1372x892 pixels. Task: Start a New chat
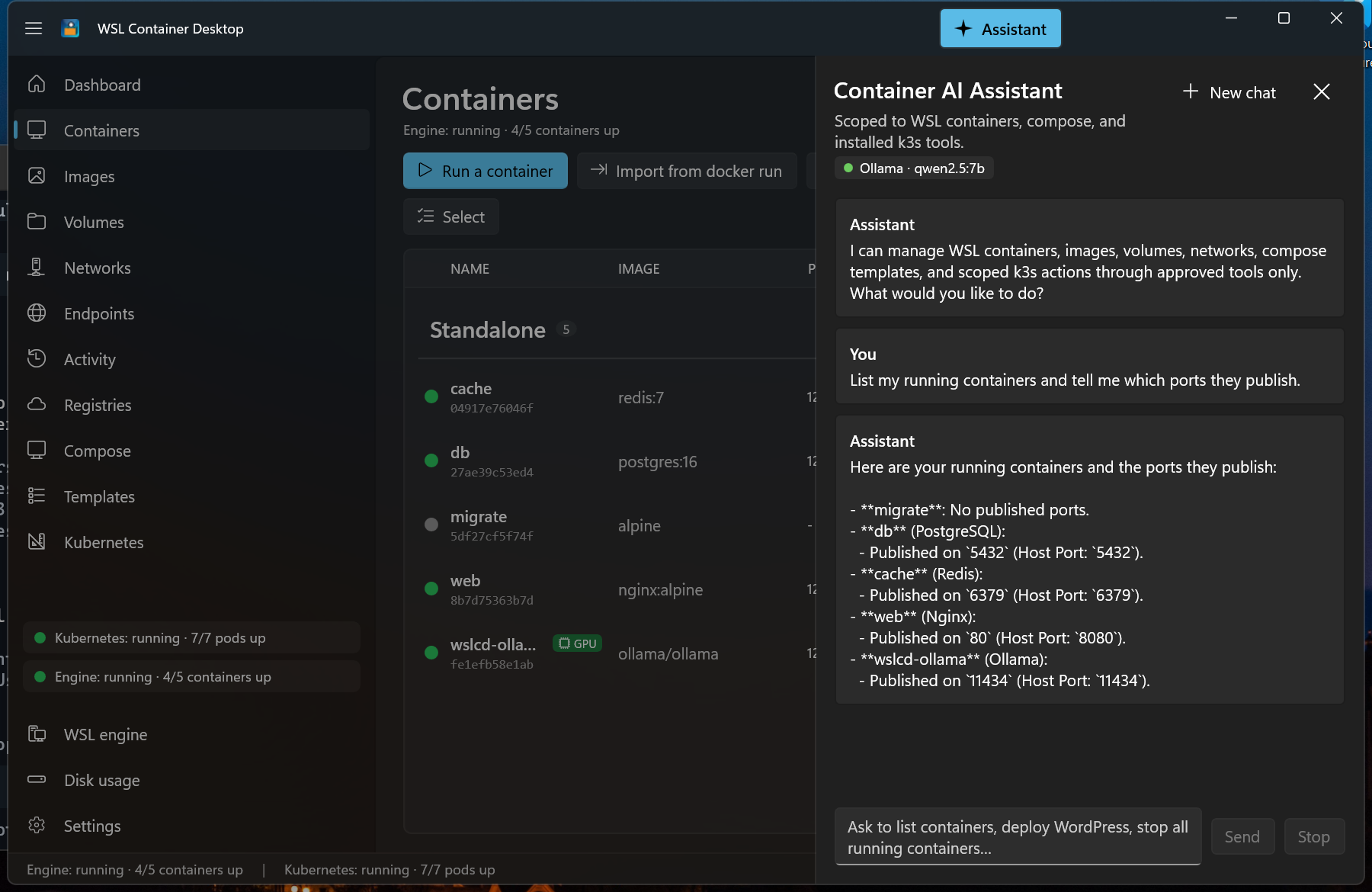click(1229, 92)
